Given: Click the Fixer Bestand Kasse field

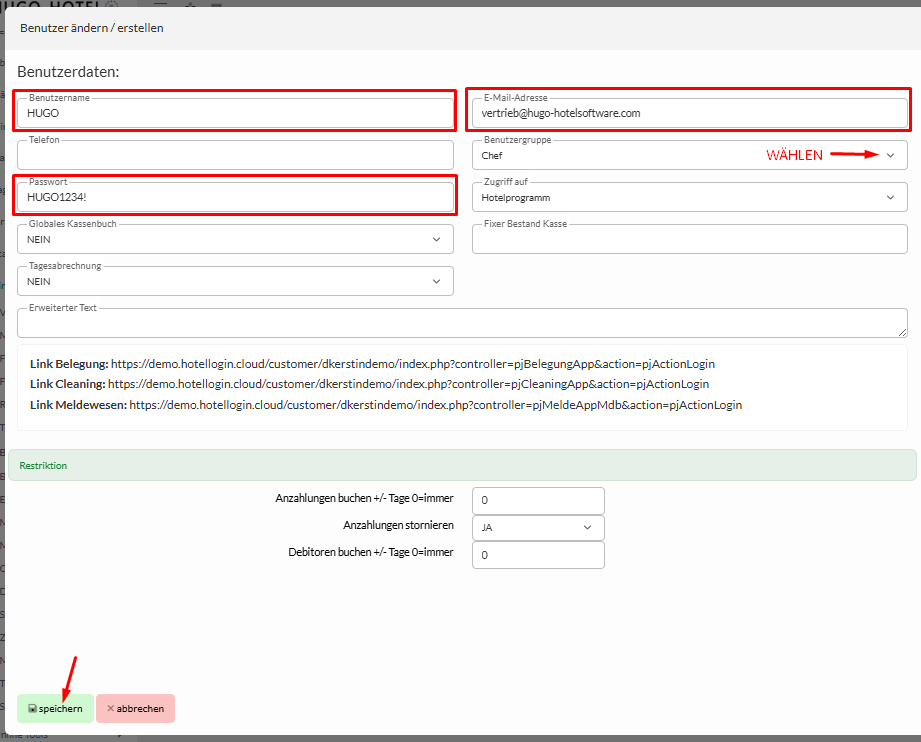Looking at the screenshot, I should [x=689, y=240].
